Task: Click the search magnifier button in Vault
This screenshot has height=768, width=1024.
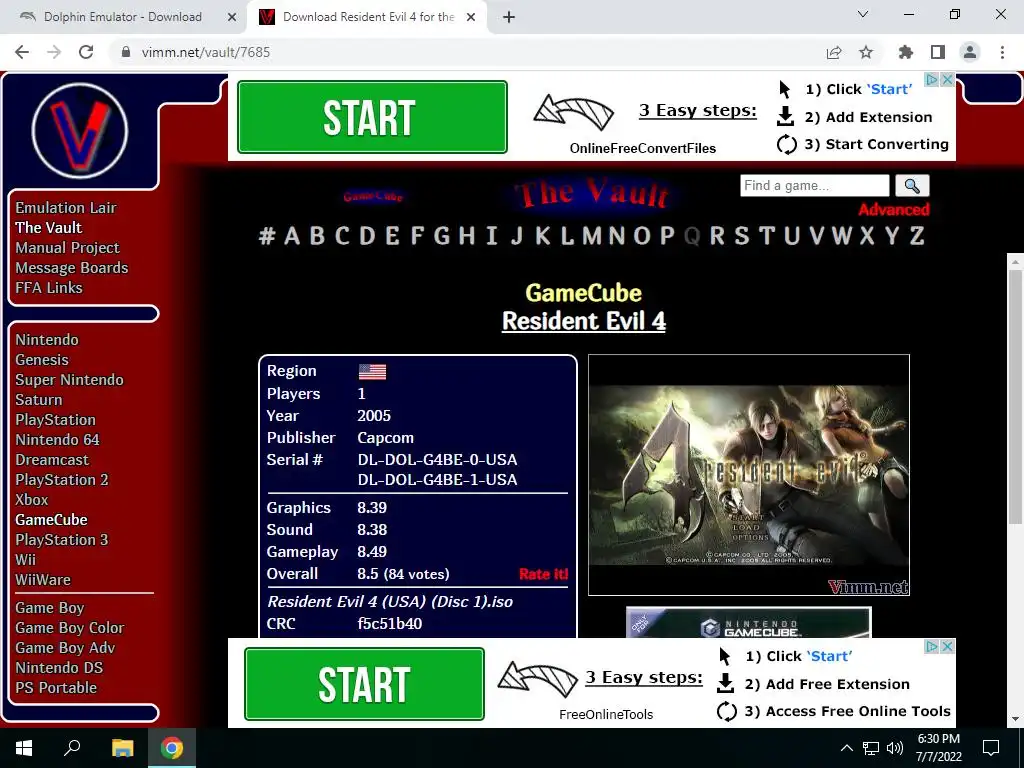Action: (912, 185)
